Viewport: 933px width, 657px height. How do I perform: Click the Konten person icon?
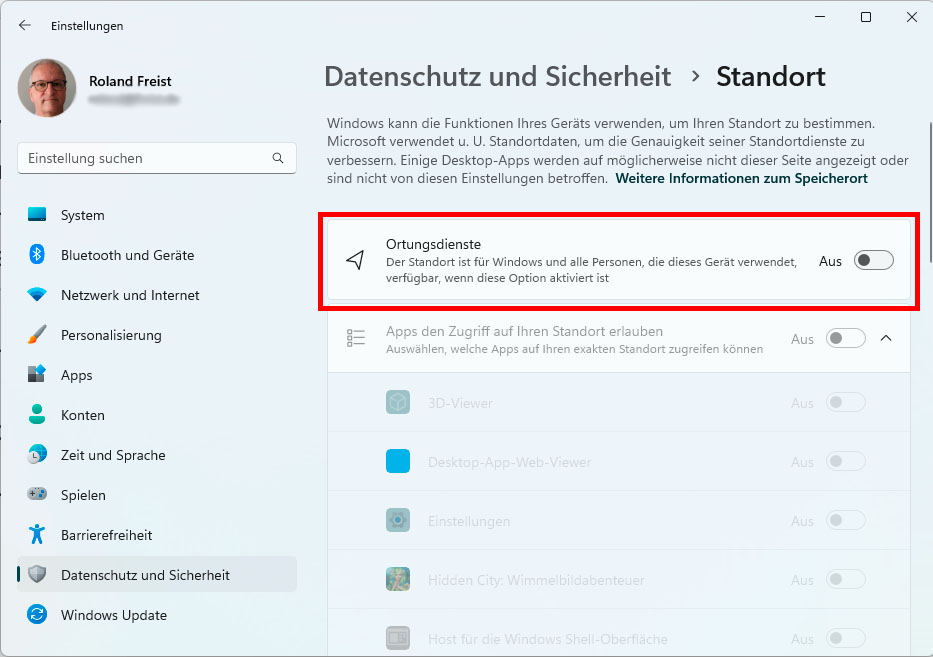pyautogui.click(x=37, y=414)
